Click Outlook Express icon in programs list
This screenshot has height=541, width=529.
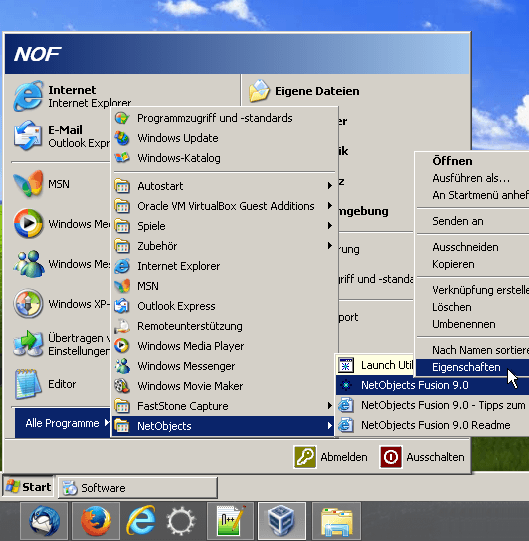122,306
